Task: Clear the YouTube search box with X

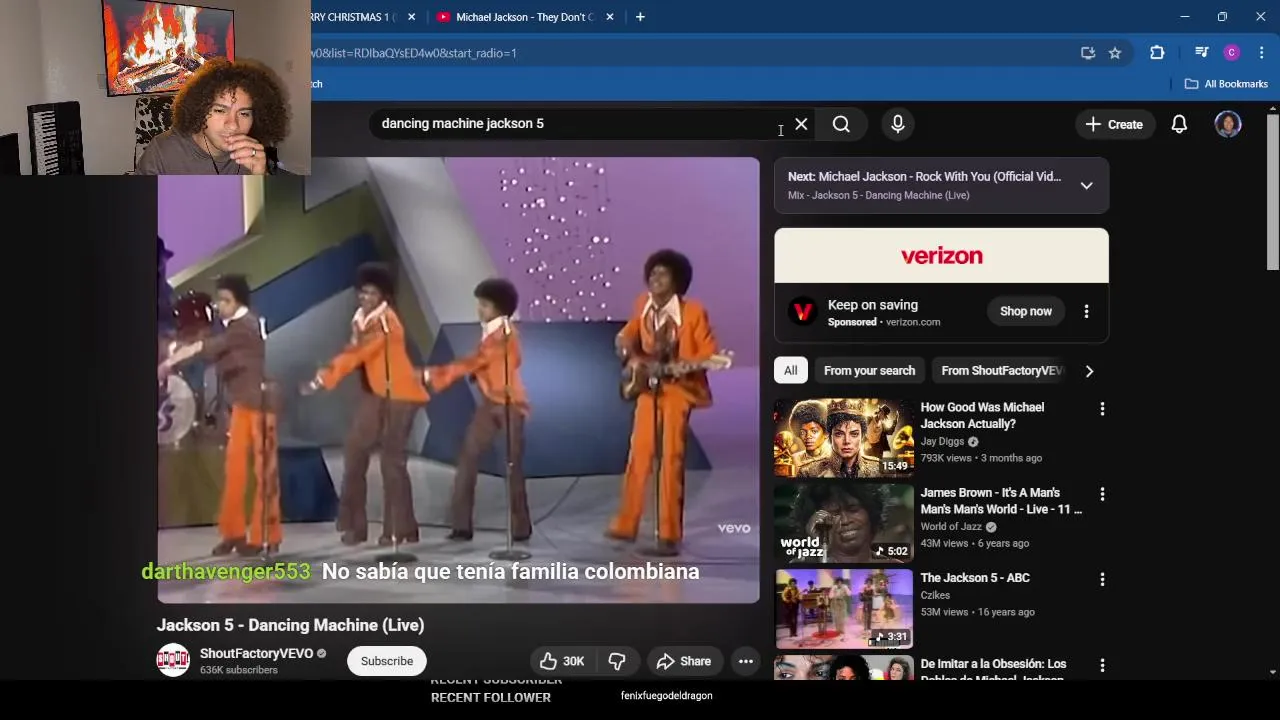Action: [x=801, y=124]
